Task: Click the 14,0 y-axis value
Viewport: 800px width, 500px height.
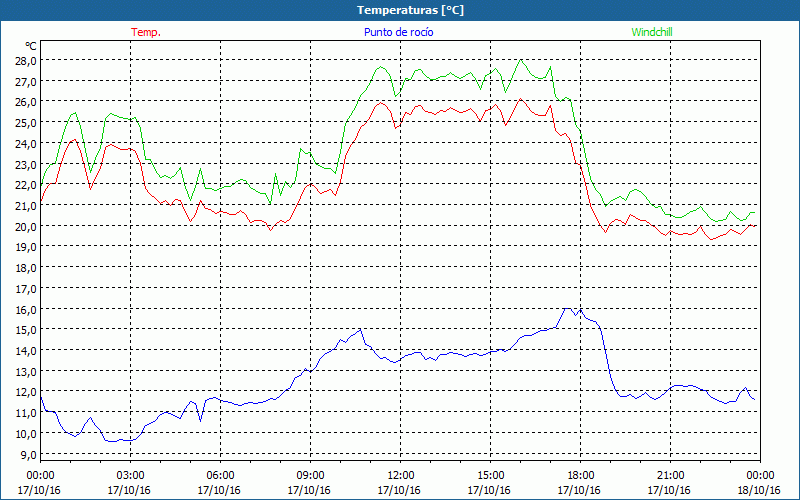Action: [26, 351]
